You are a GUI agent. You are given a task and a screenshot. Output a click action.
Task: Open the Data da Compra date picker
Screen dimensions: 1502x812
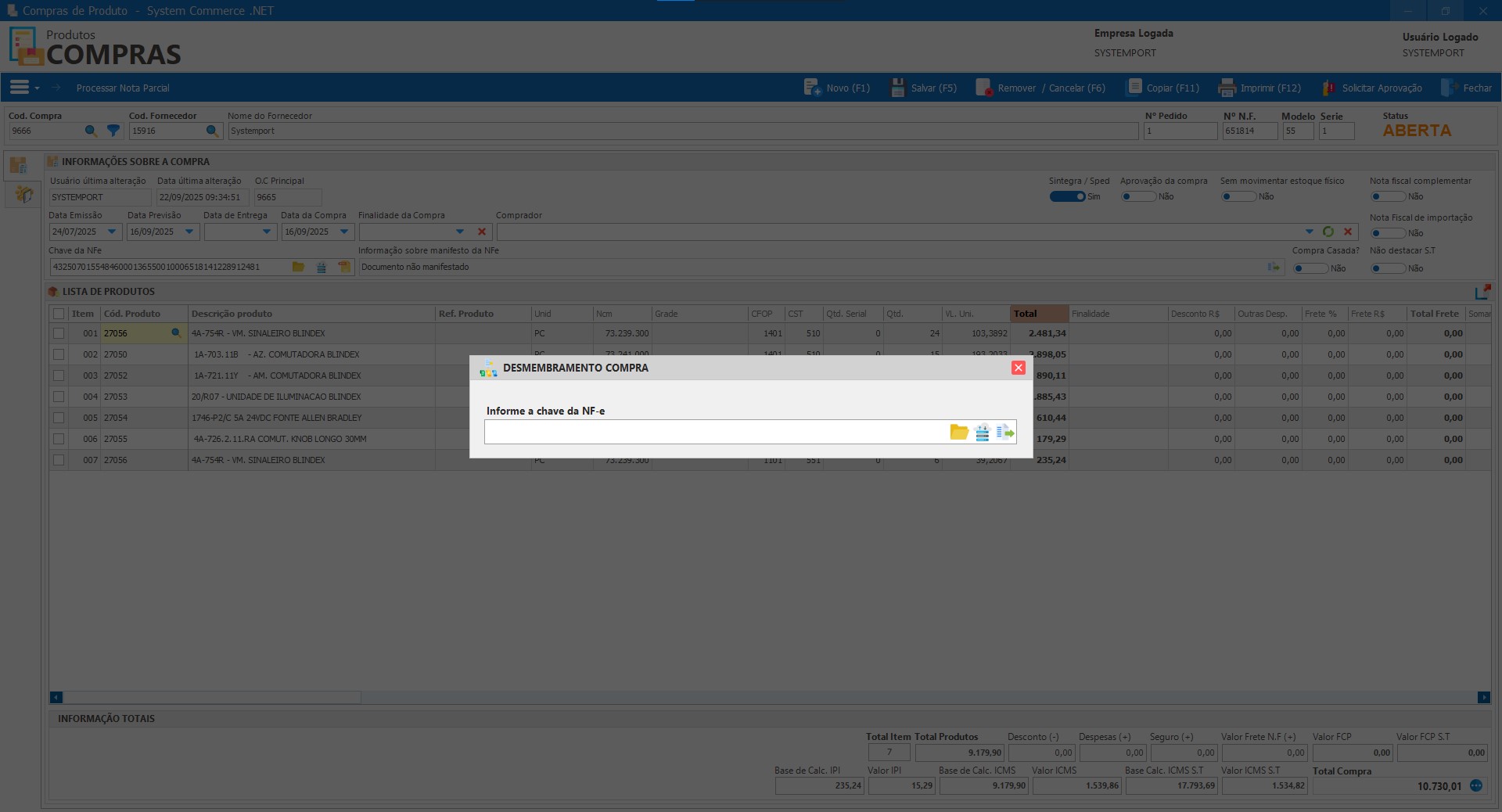pyautogui.click(x=343, y=232)
